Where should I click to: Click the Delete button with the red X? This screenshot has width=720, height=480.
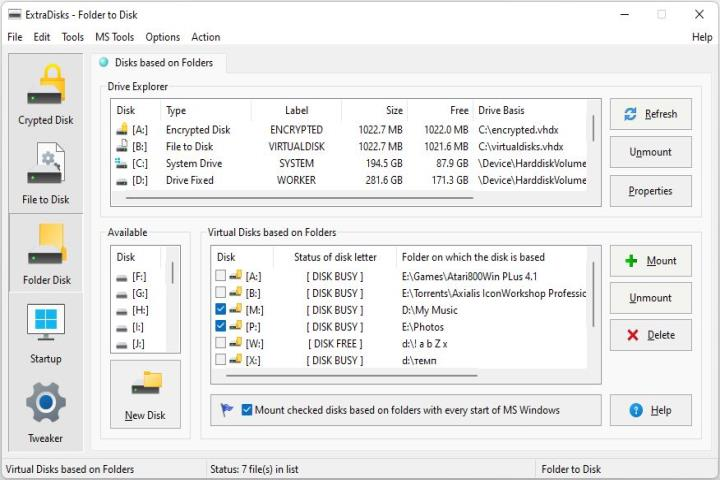tap(651, 335)
